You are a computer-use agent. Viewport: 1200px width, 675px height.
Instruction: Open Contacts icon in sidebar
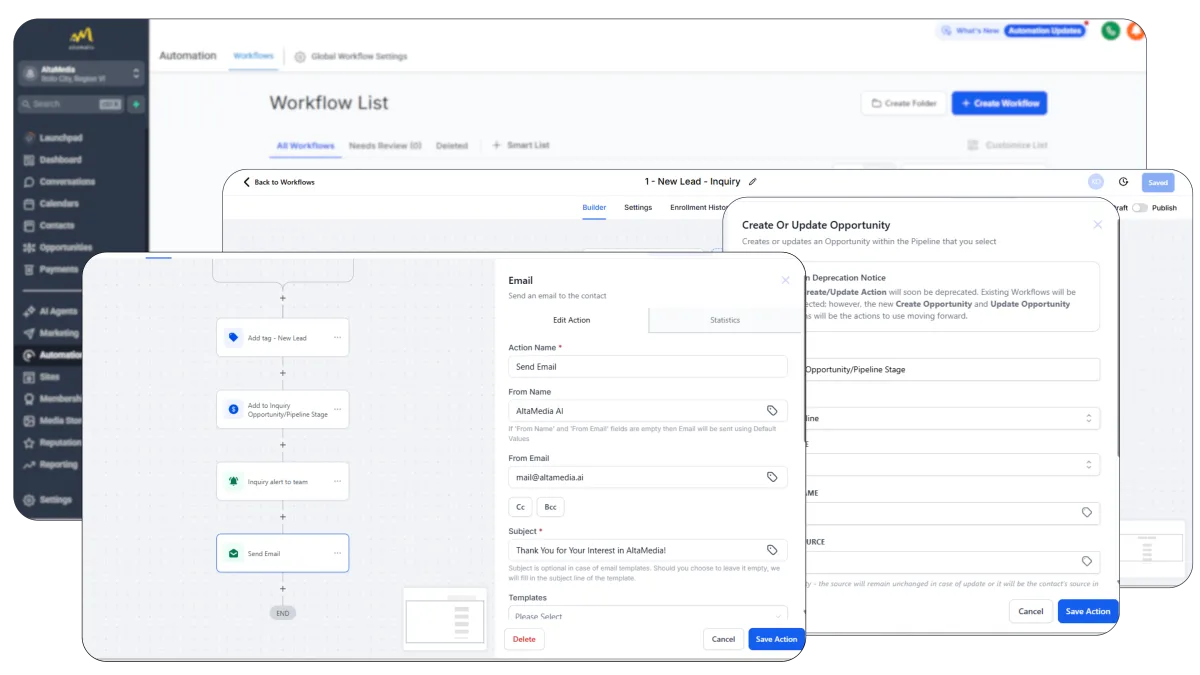(30, 226)
